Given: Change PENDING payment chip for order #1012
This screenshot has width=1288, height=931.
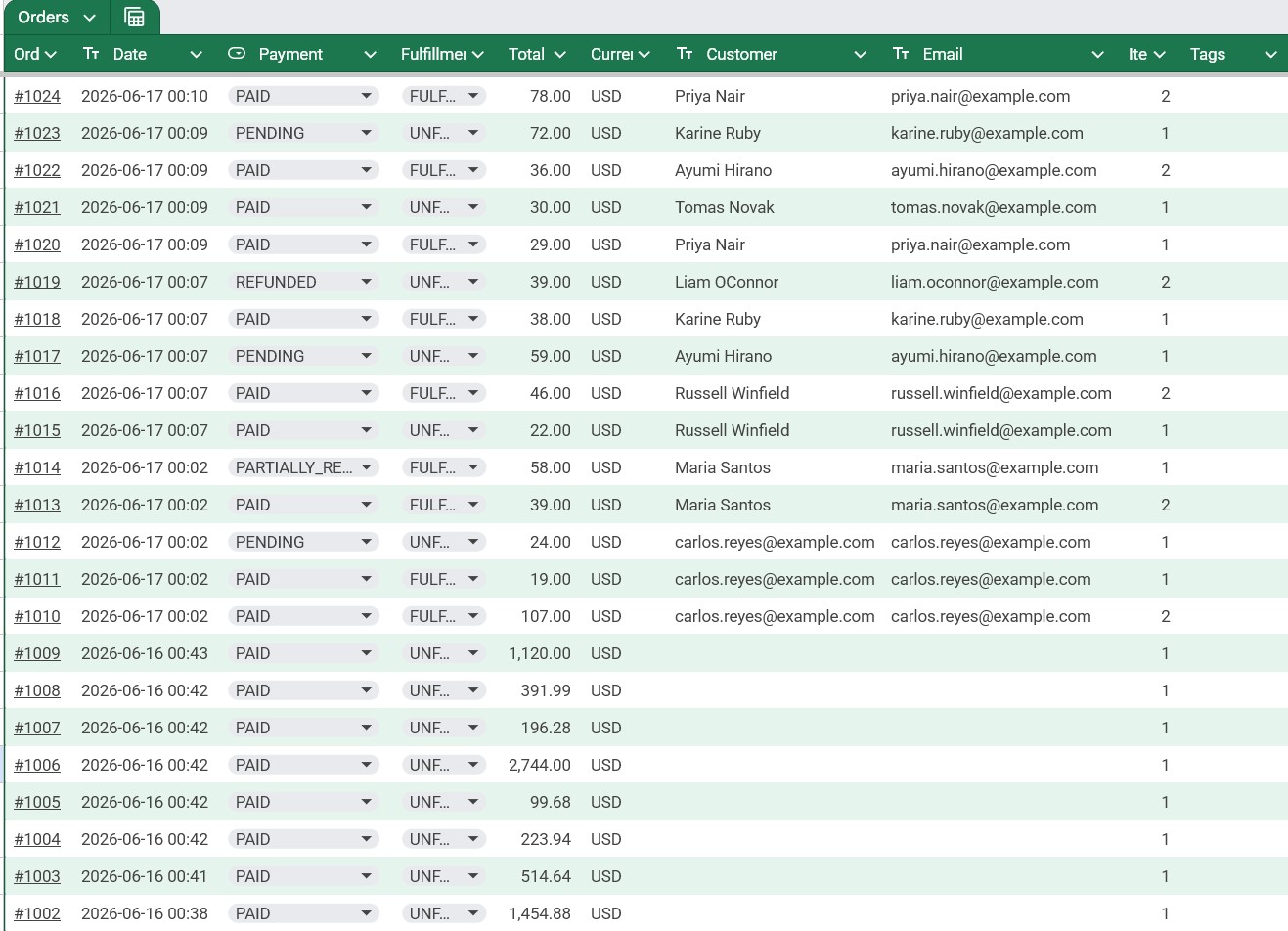Looking at the screenshot, I should (303, 542).
